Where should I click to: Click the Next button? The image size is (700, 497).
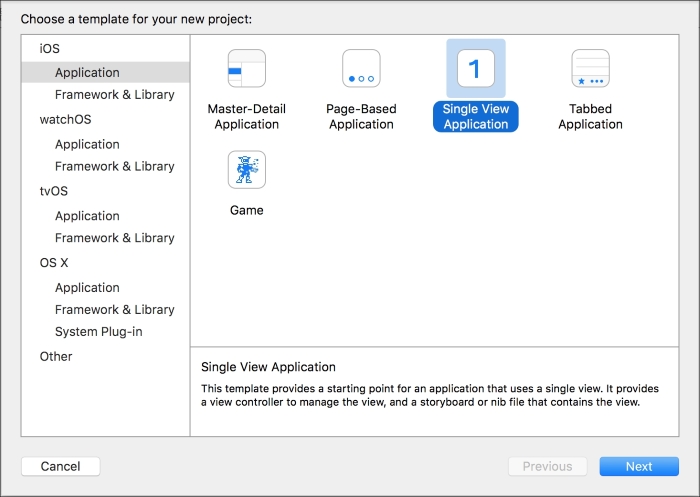639,466
